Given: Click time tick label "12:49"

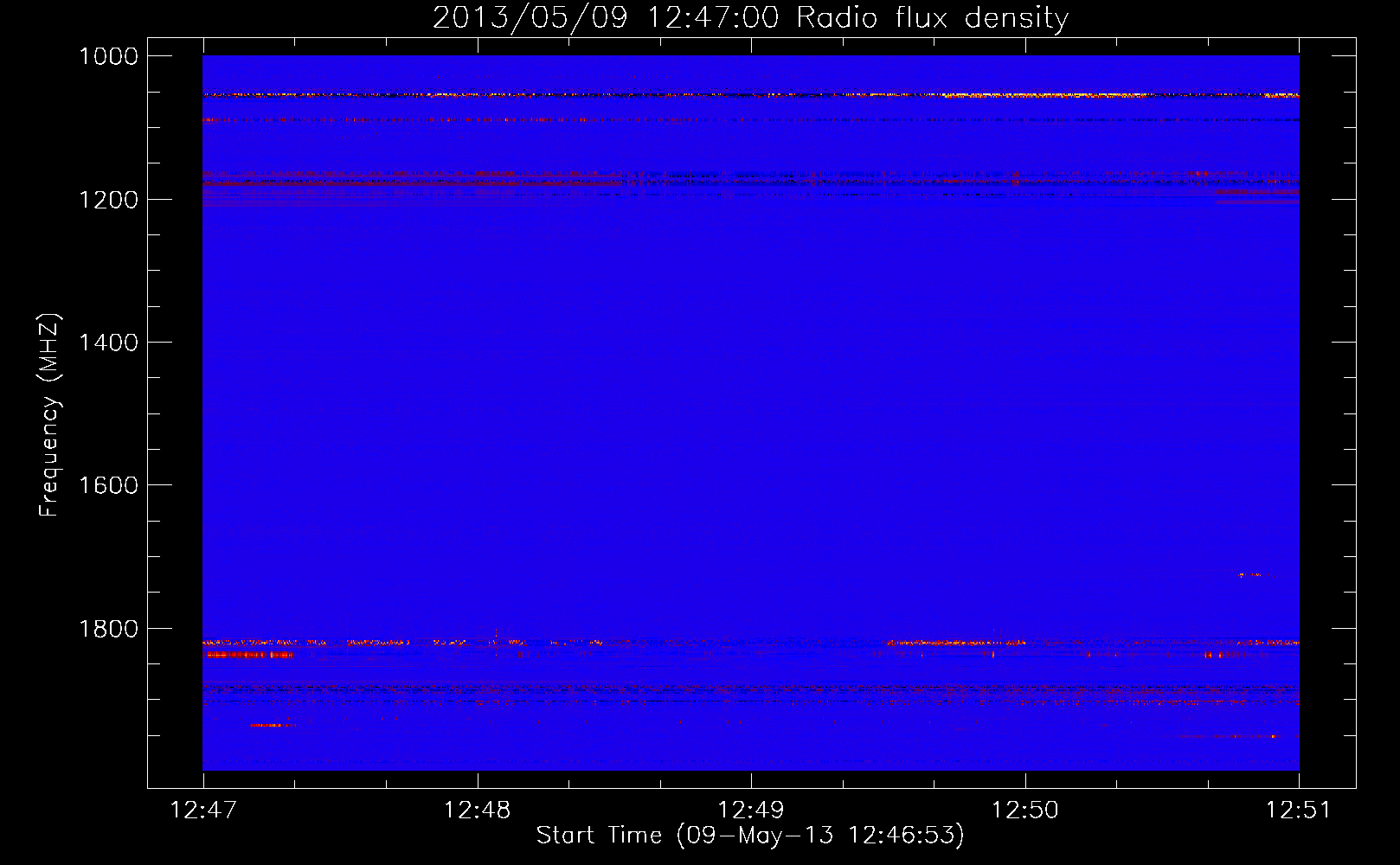Looking at the screenshot, I should (x=751, y=810).
